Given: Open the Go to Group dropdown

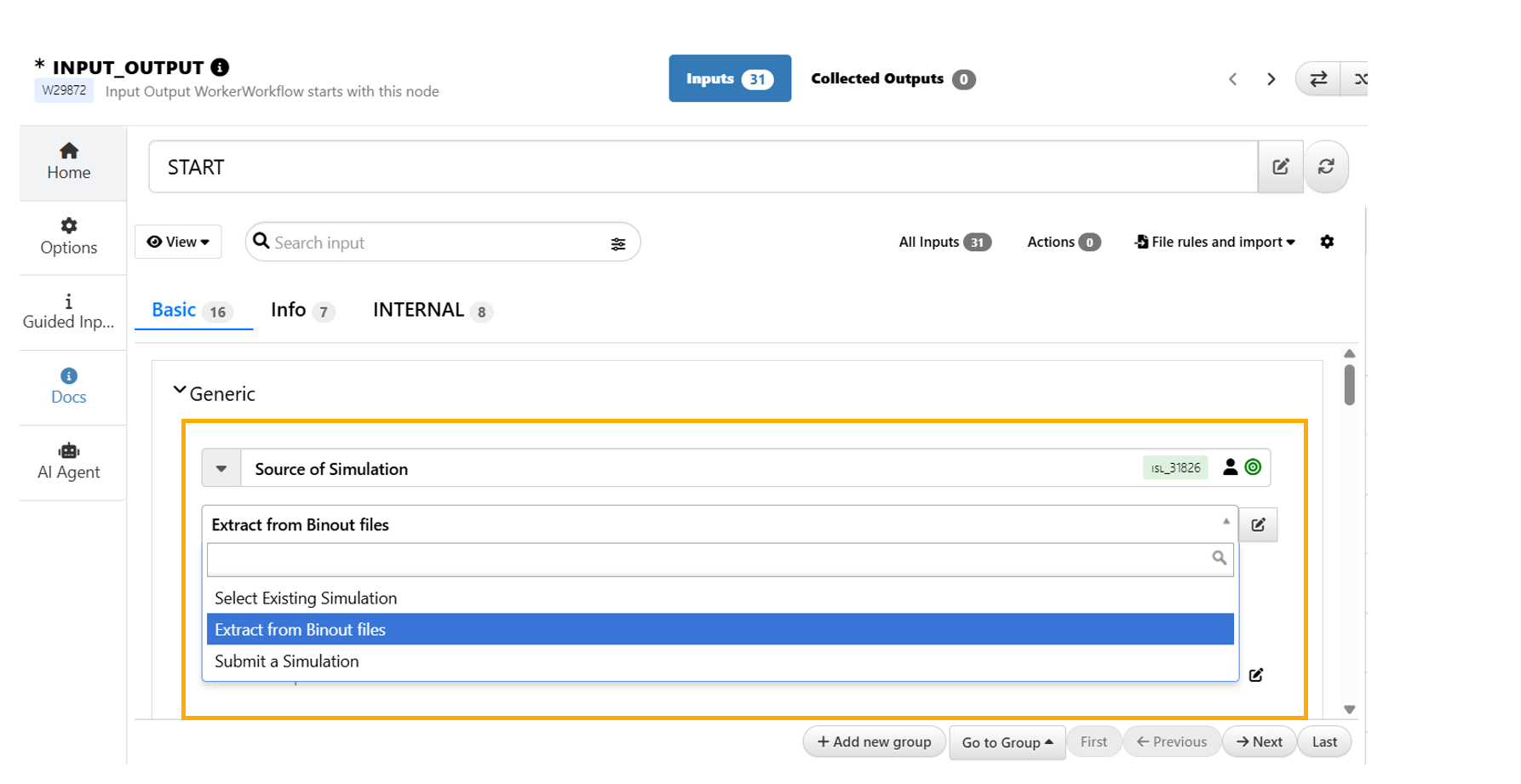Looking at the screenshot, I should (x=1007, y=742).
